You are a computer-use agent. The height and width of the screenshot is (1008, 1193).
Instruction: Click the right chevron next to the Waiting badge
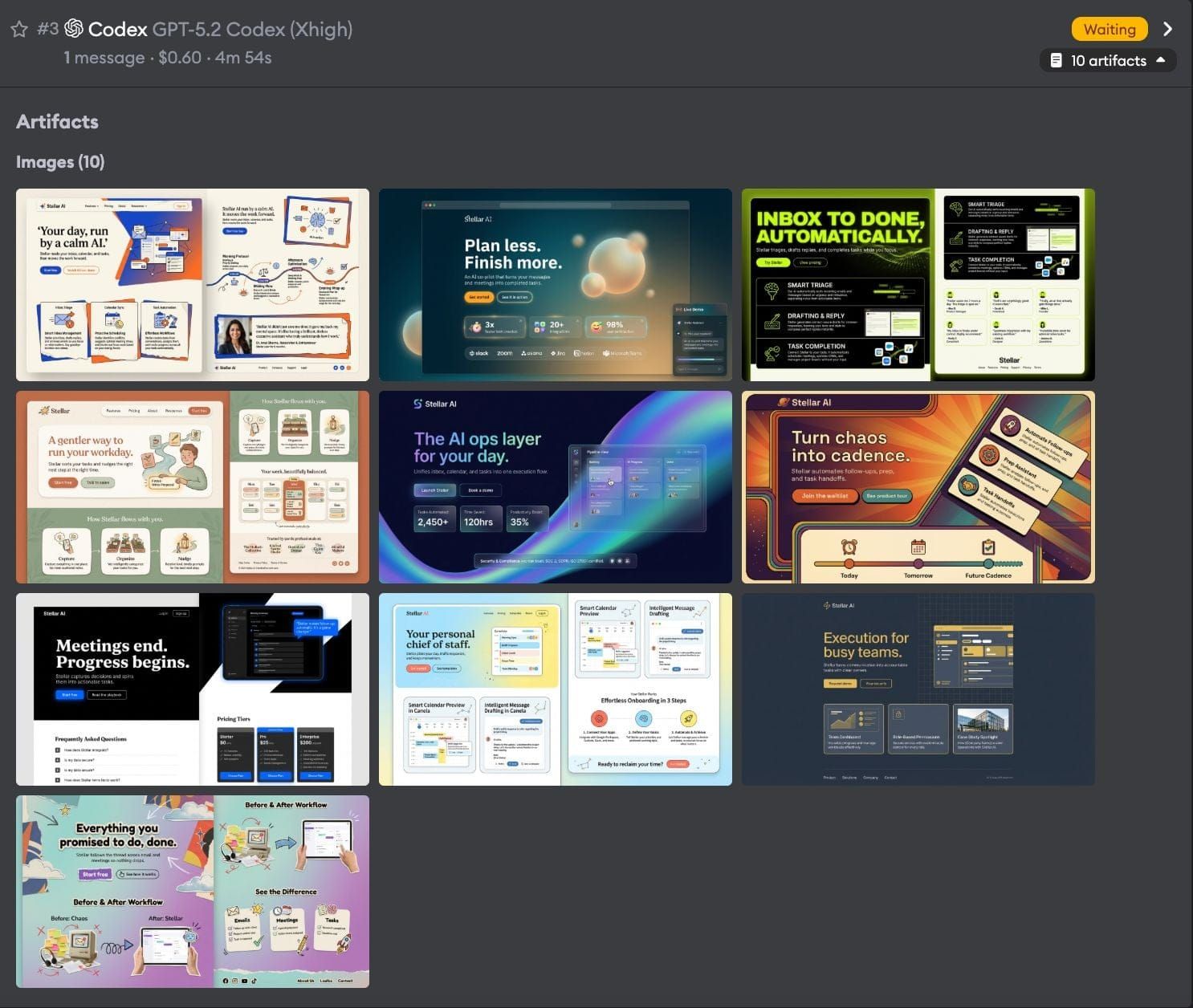1168,29
